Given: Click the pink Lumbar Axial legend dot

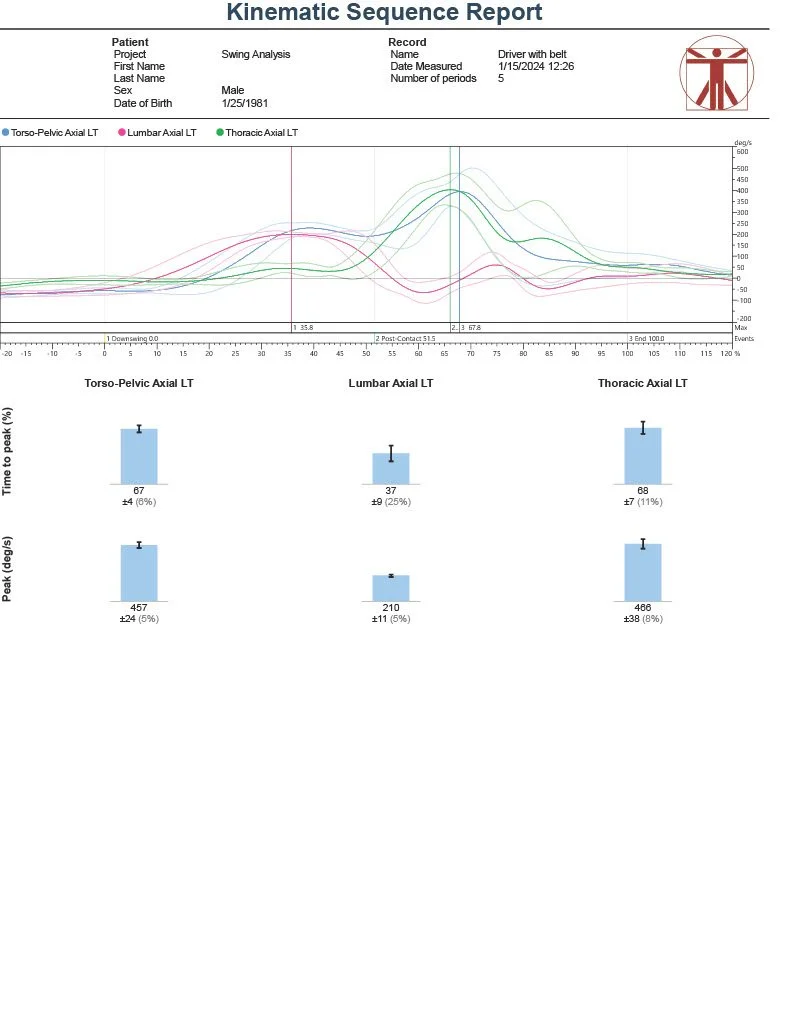Looking at the screenshot, I should pos(122,132).
